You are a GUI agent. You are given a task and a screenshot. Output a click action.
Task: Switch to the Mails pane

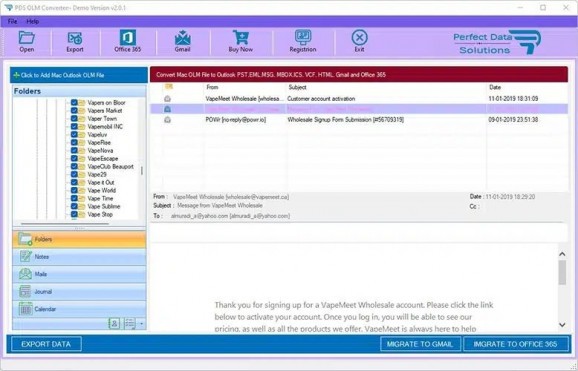pos(79,274)
